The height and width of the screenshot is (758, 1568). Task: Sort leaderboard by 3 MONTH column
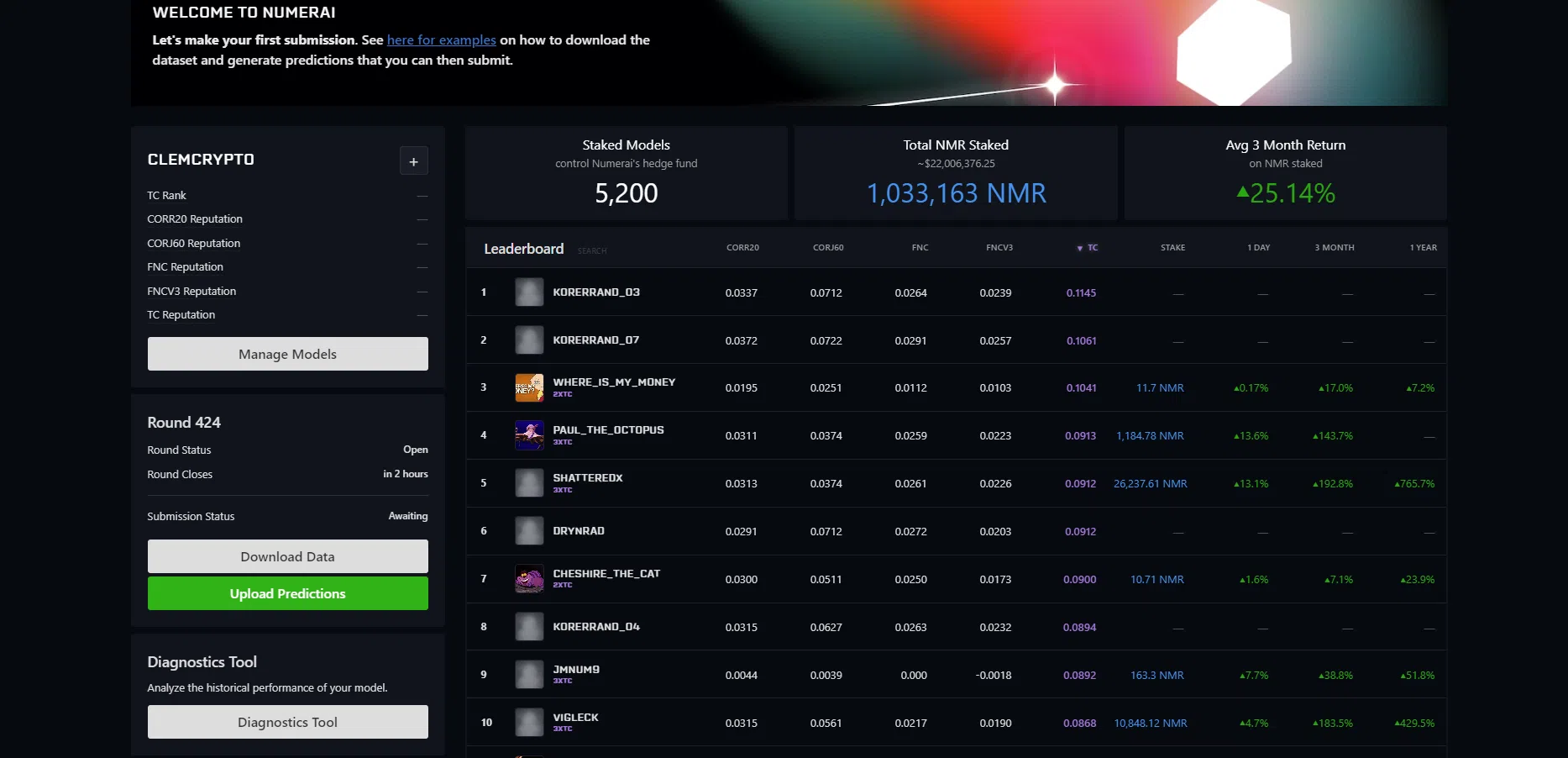tap(1335, 248)
